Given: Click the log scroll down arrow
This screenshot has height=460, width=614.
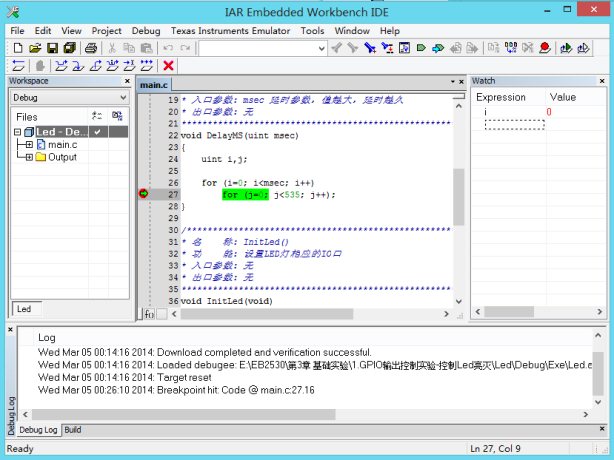Looking at the screenshot, I should pyautogui.click(x=598, y=402).
